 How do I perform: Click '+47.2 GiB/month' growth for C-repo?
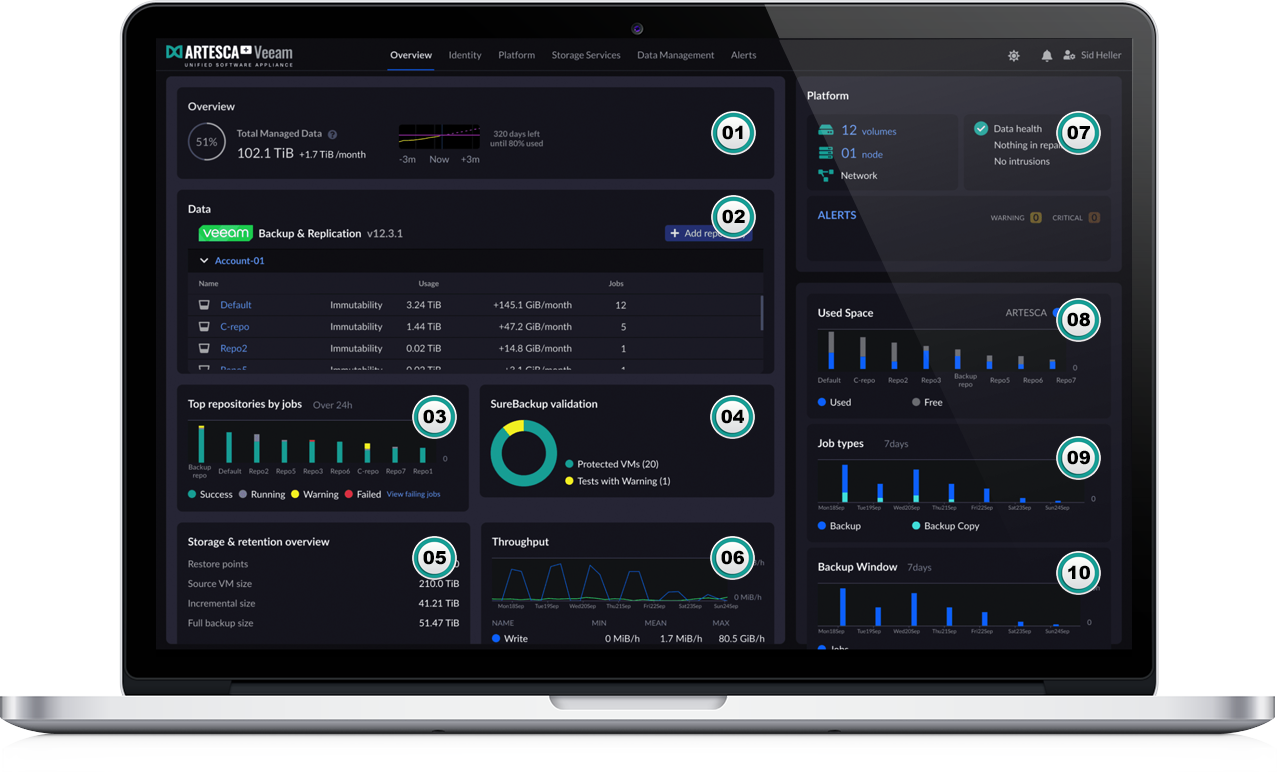pyautogui.click(x=533, y=327)
